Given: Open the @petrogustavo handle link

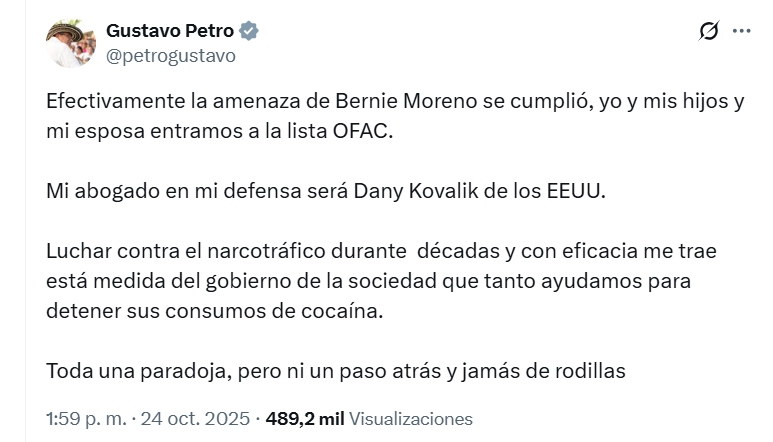Looking at the screenshot, I should point(171,56).
